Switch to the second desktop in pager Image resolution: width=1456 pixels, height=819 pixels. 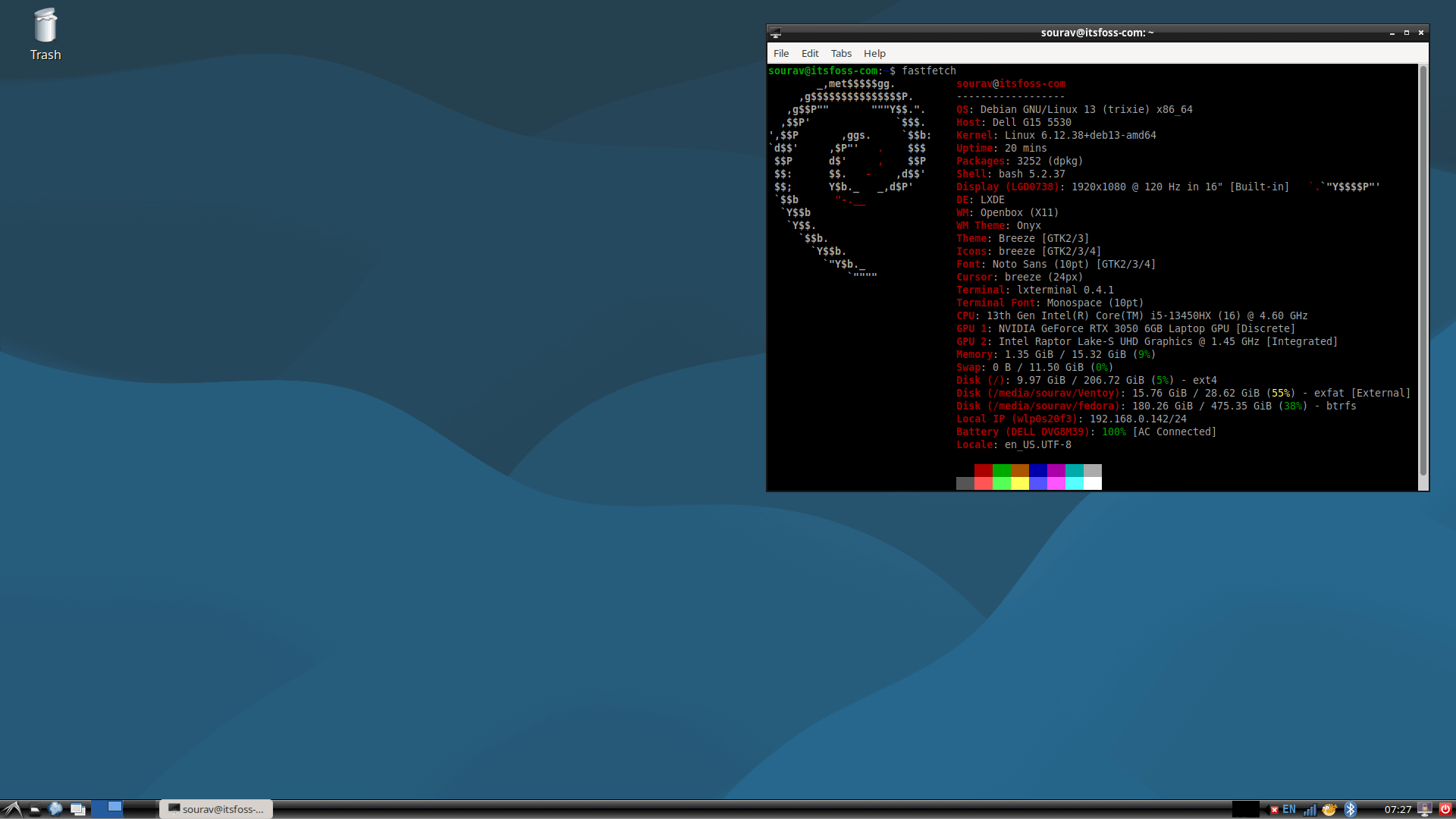(x=139, y=809)
